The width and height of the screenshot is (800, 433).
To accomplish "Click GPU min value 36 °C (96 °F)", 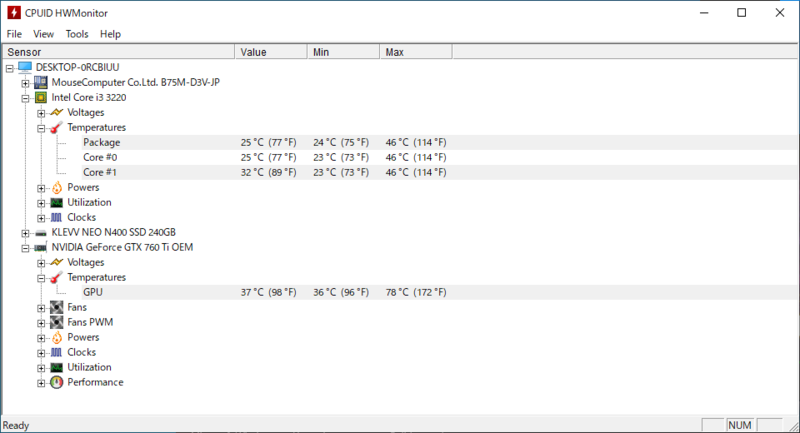I will pyautogui.click(x=341, y=292).
